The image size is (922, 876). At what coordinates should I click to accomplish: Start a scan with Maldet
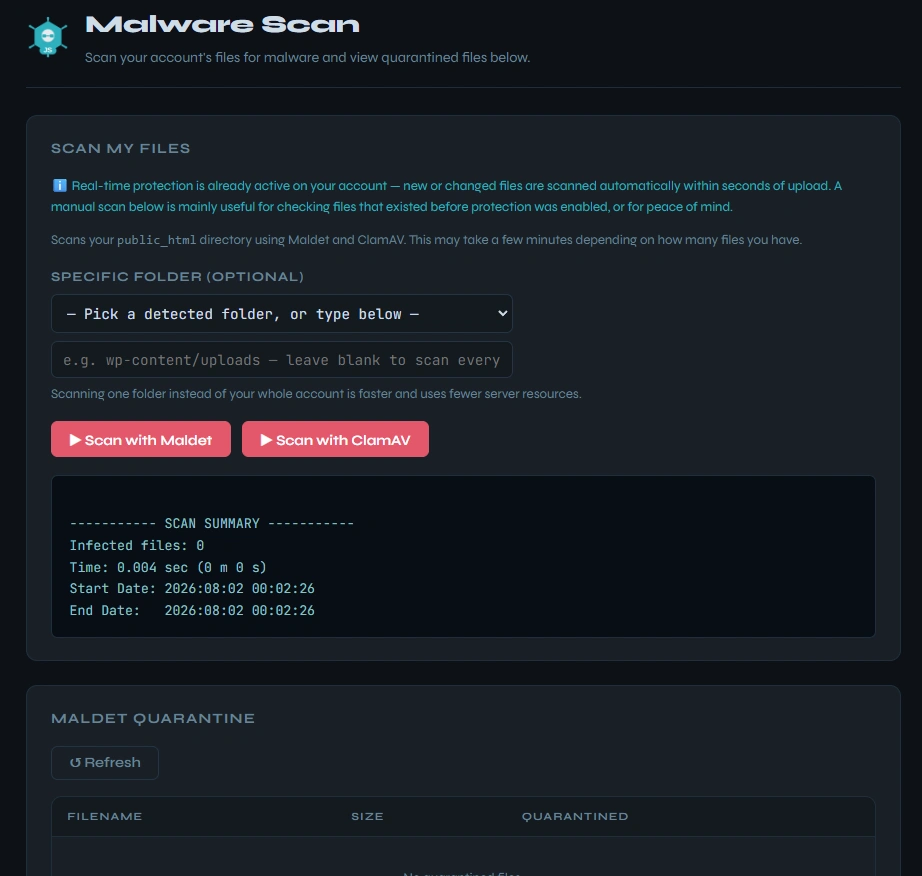141,439
